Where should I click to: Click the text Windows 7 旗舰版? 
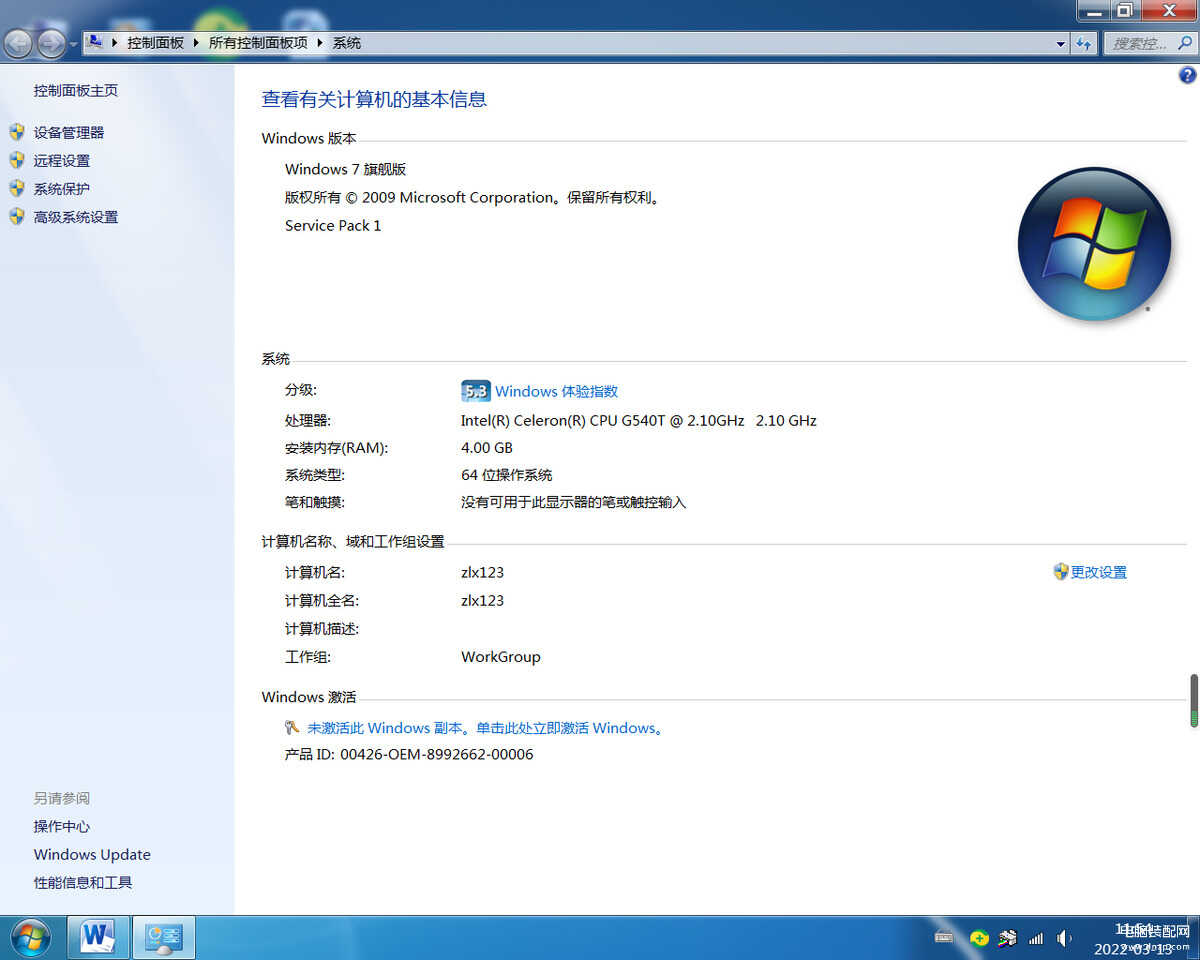point(346,169)
